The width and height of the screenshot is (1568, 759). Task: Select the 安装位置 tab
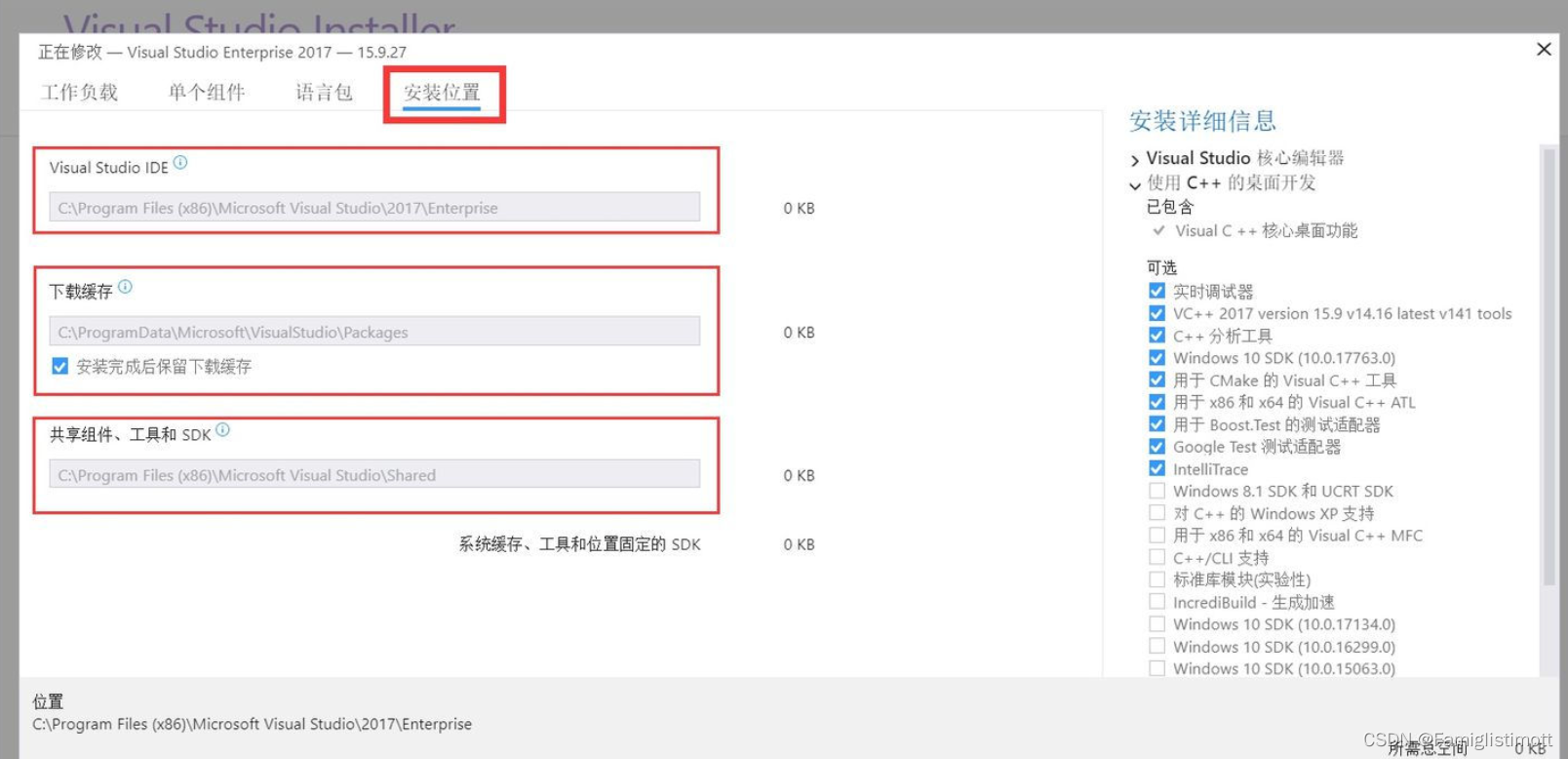(x=442, y=93)
